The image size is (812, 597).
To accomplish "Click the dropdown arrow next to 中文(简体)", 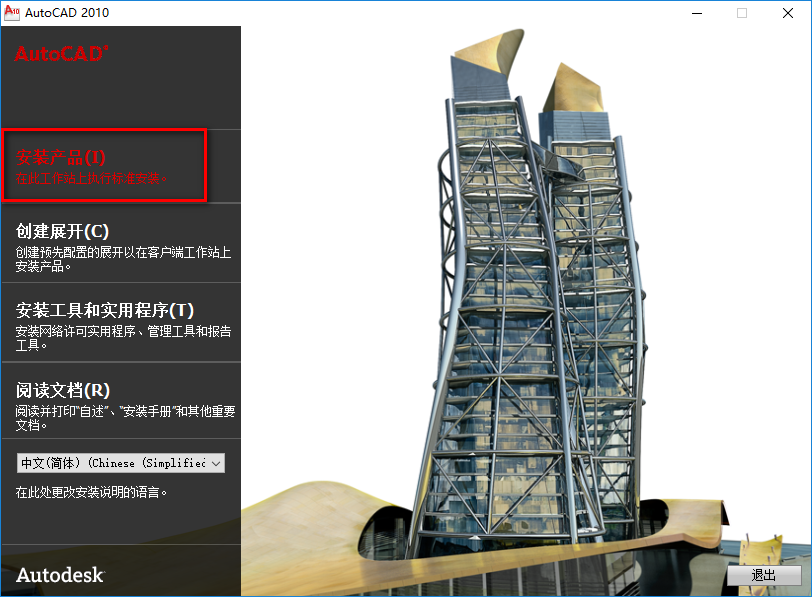I will click(x=215, y=463).
